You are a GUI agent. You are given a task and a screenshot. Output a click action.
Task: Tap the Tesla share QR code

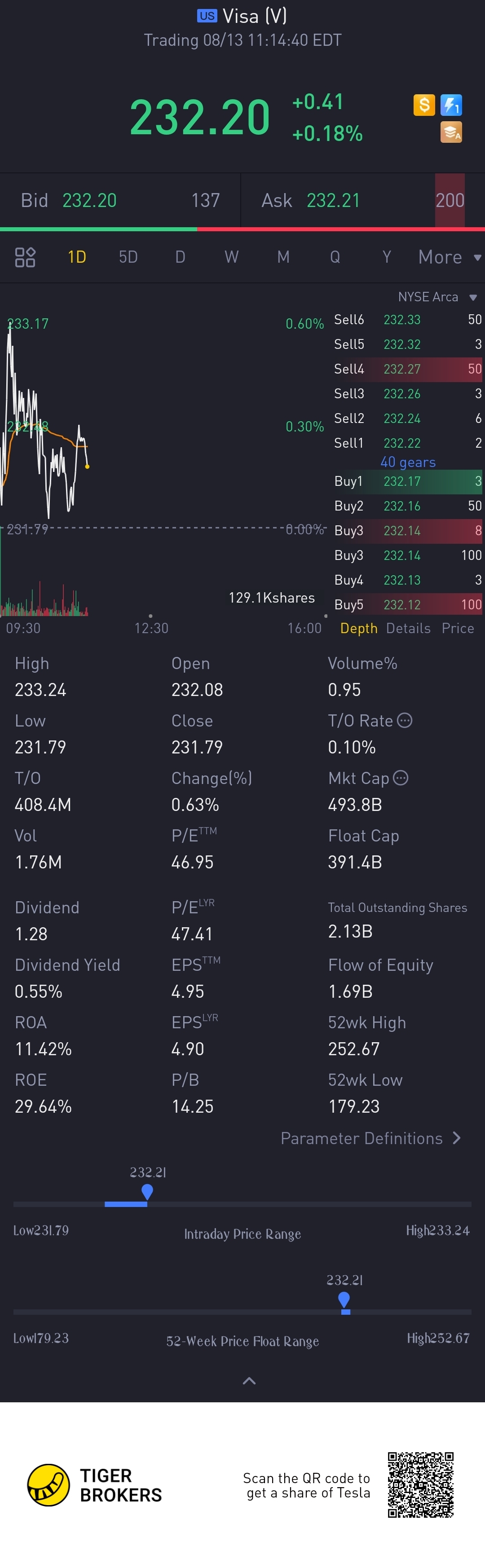[x=420, y=1484]
